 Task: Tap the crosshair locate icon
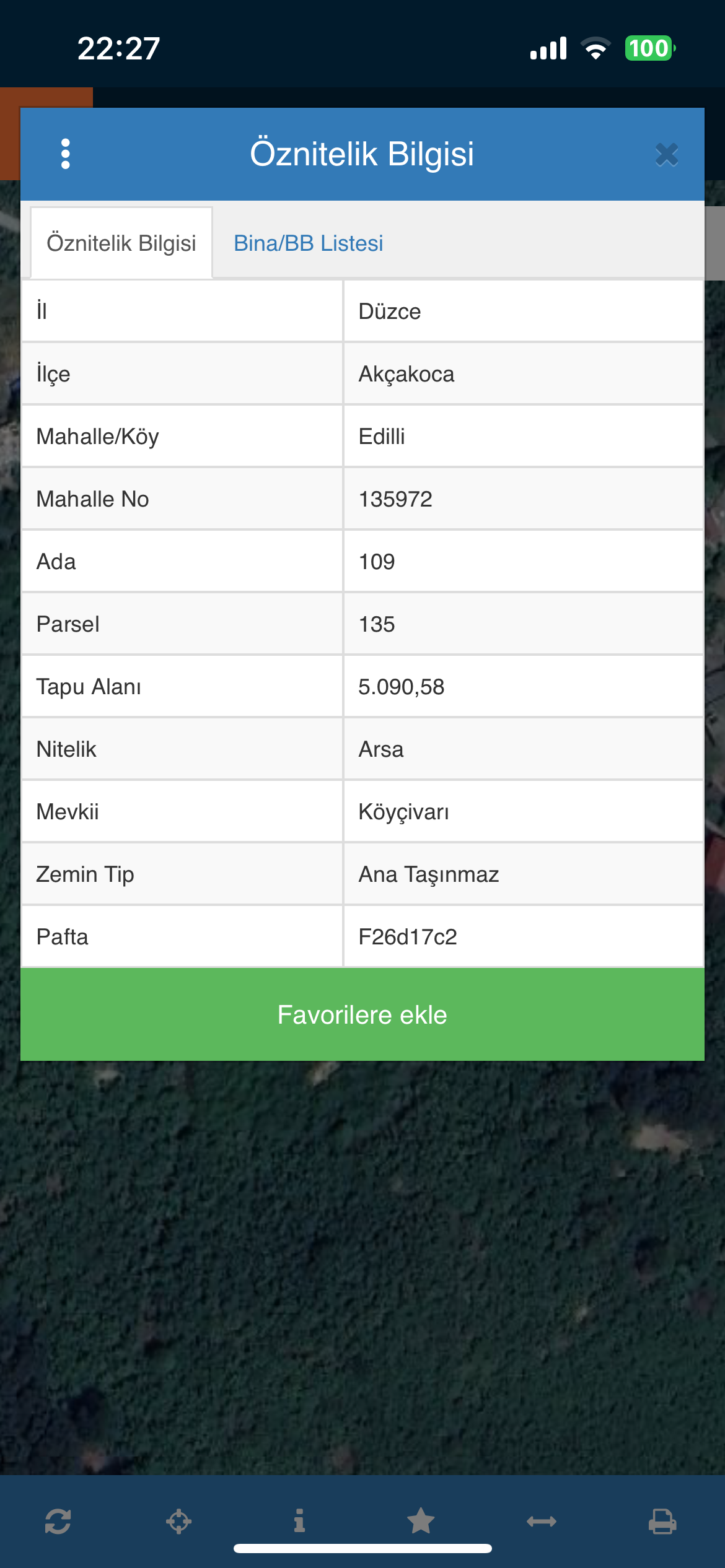pos(178,1521)
